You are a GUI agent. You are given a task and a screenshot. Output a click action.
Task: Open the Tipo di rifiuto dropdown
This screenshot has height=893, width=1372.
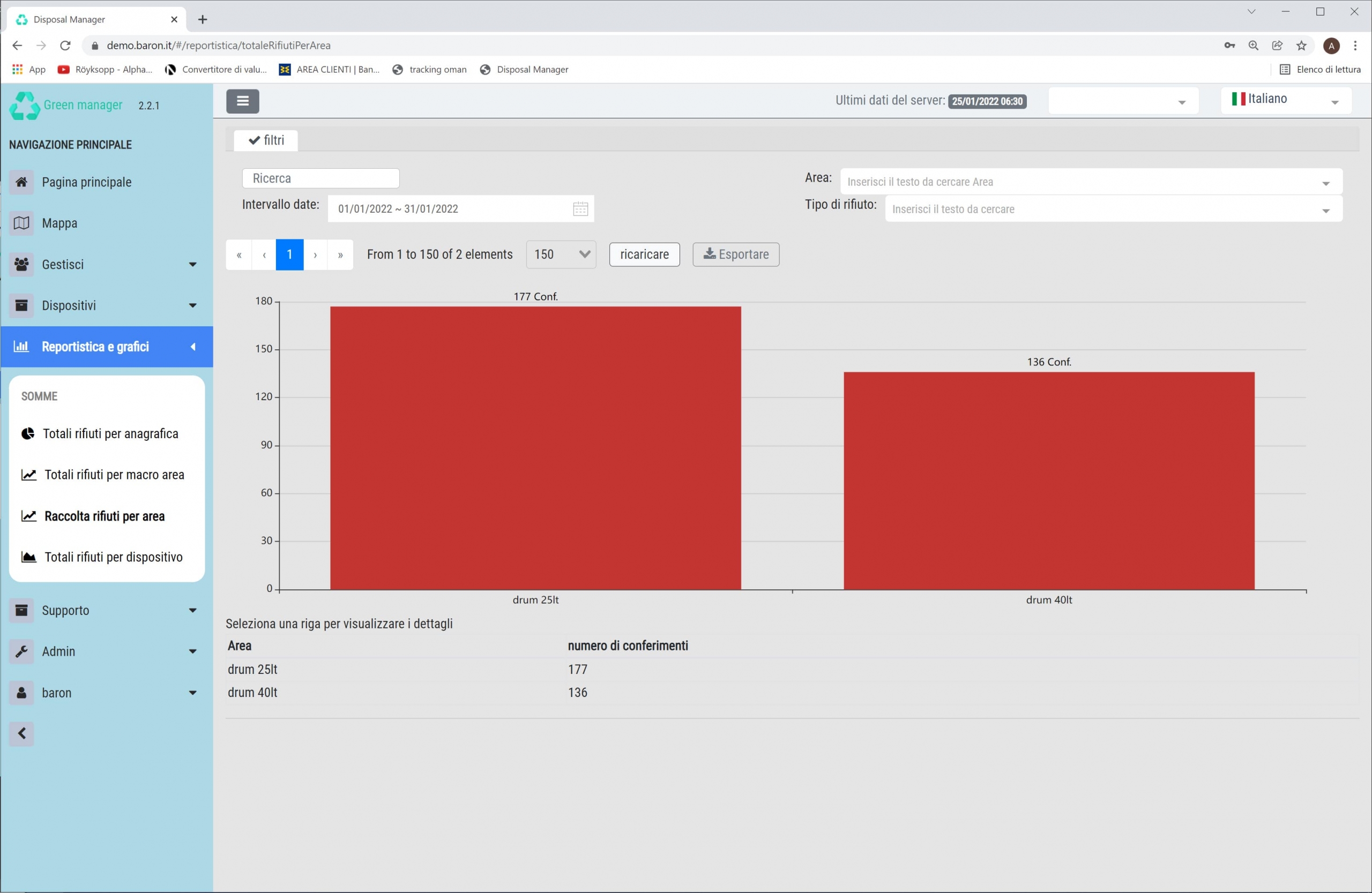point(1114,208)
